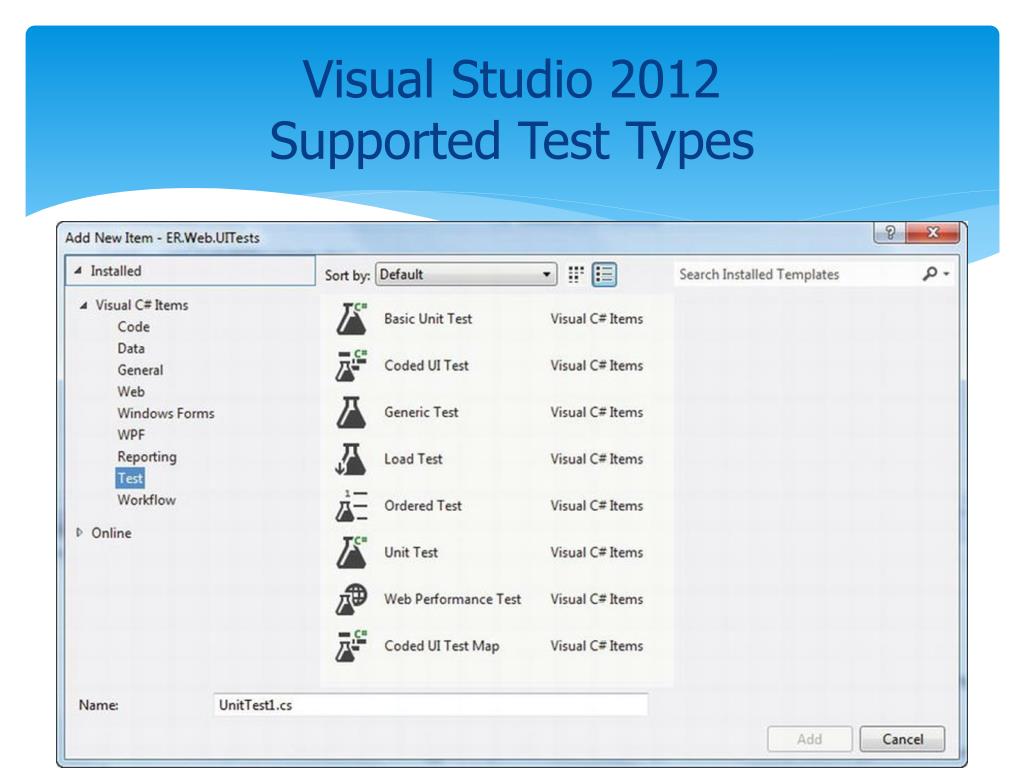Open the search options dropdown arrow
The image size is (1024, 768).
pos(946,274)
